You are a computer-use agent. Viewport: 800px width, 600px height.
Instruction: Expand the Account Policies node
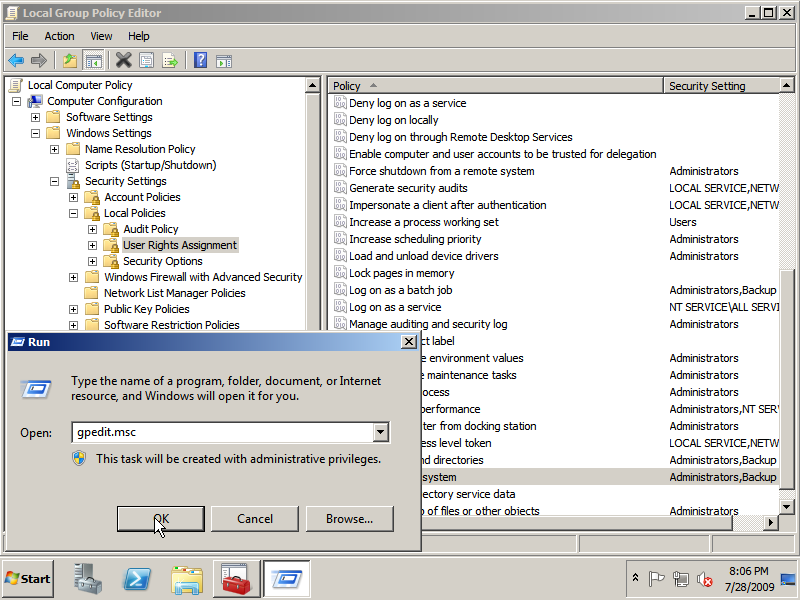pos(73,197)
